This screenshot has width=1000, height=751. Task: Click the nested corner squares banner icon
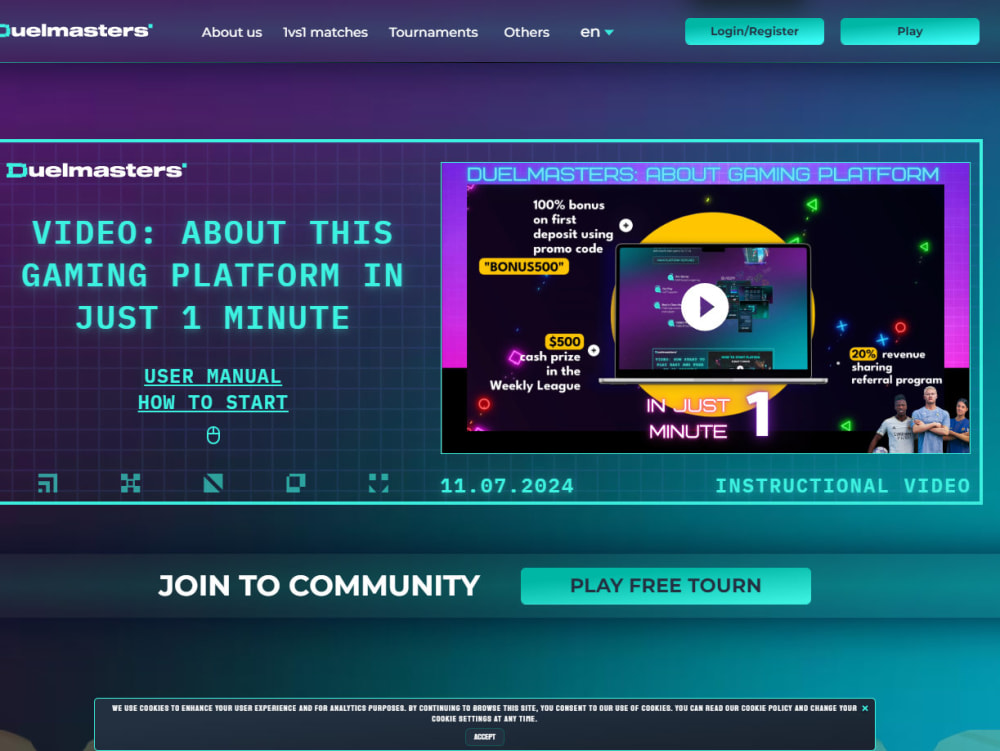[x=48, y=483]
